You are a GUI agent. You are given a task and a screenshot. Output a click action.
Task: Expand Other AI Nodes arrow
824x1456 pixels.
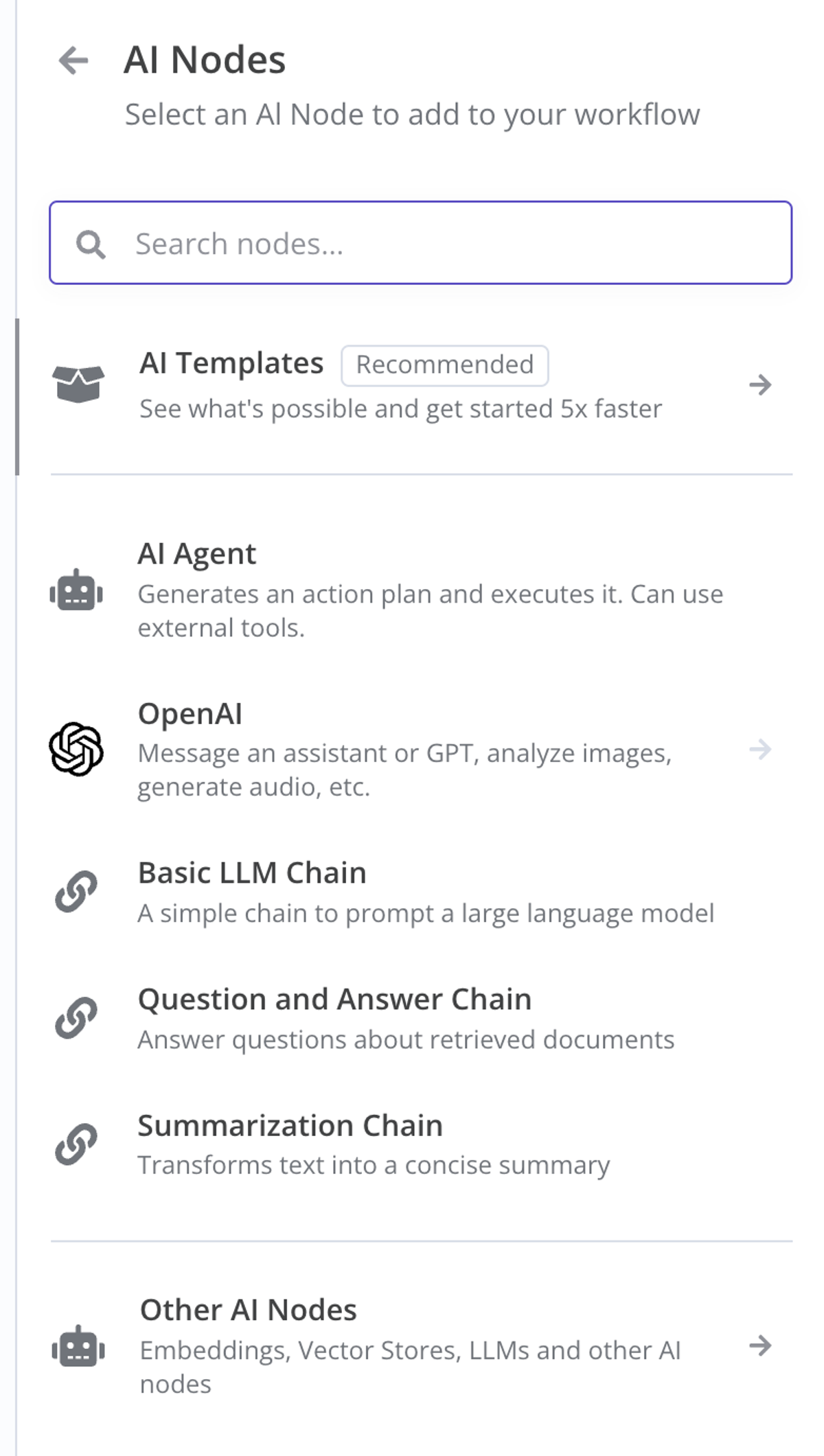point(760,1345)
